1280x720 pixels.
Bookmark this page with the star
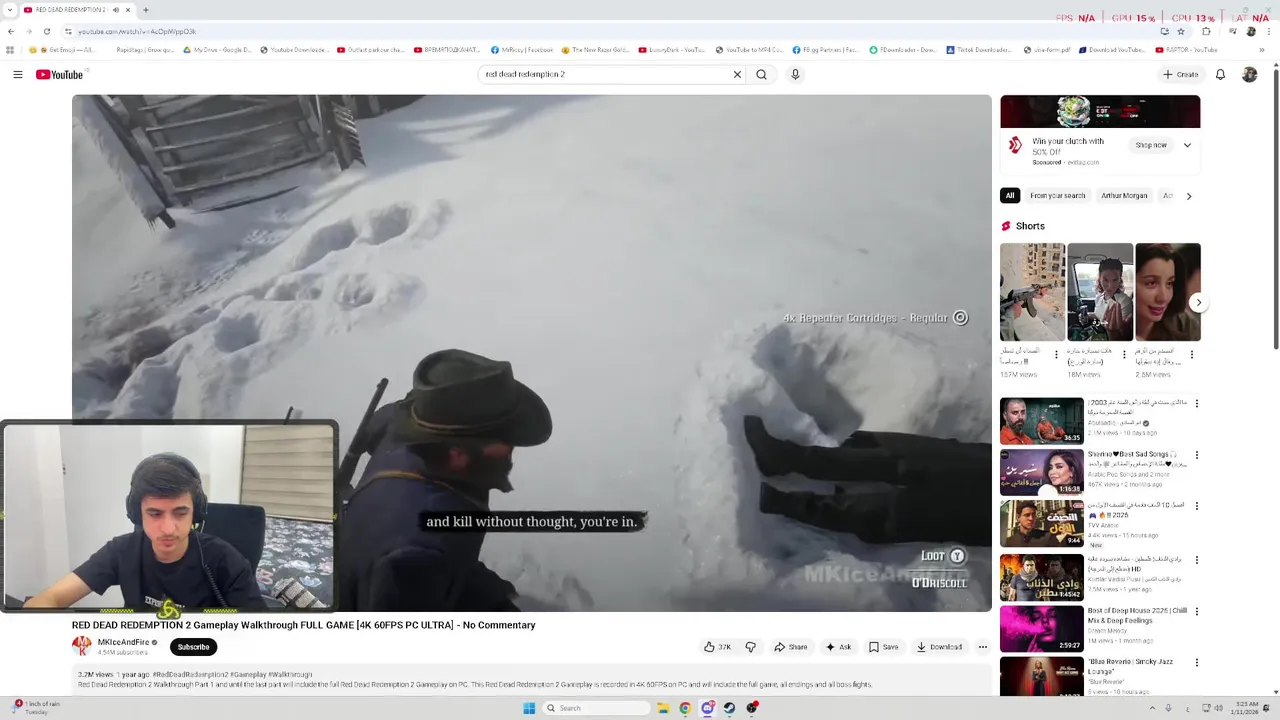1180,31
